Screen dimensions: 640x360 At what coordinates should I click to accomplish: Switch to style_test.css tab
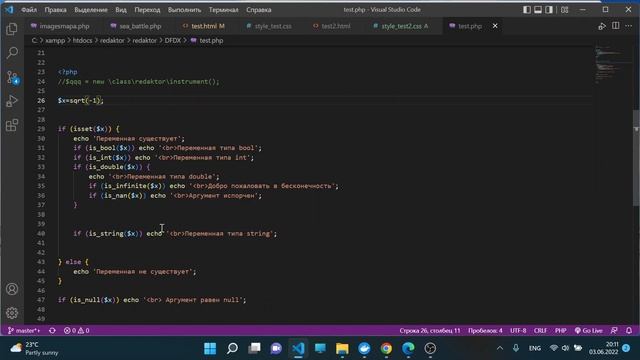pyautogui.click(x=269, y=26)
